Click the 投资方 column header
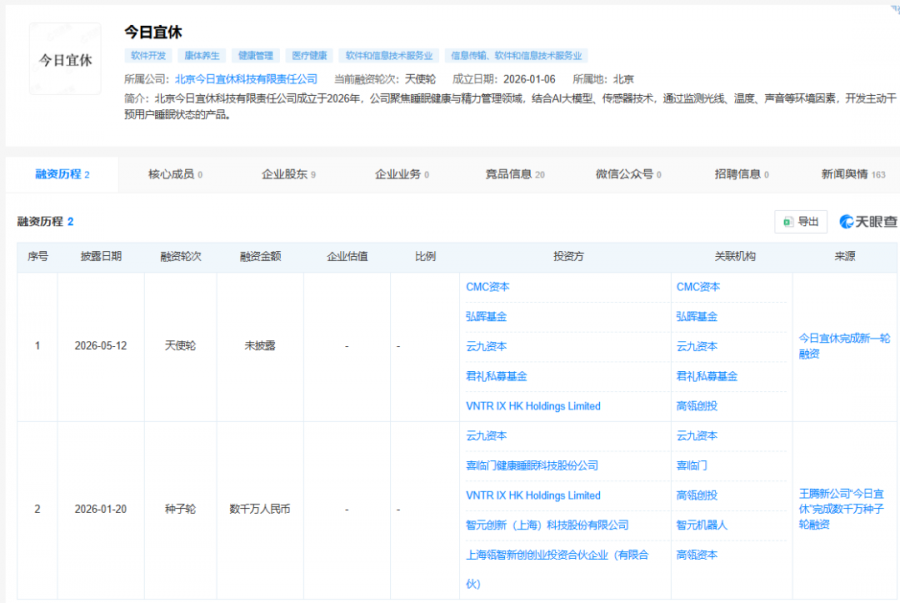This screenshot has height=603, width=900. (568, 256)
